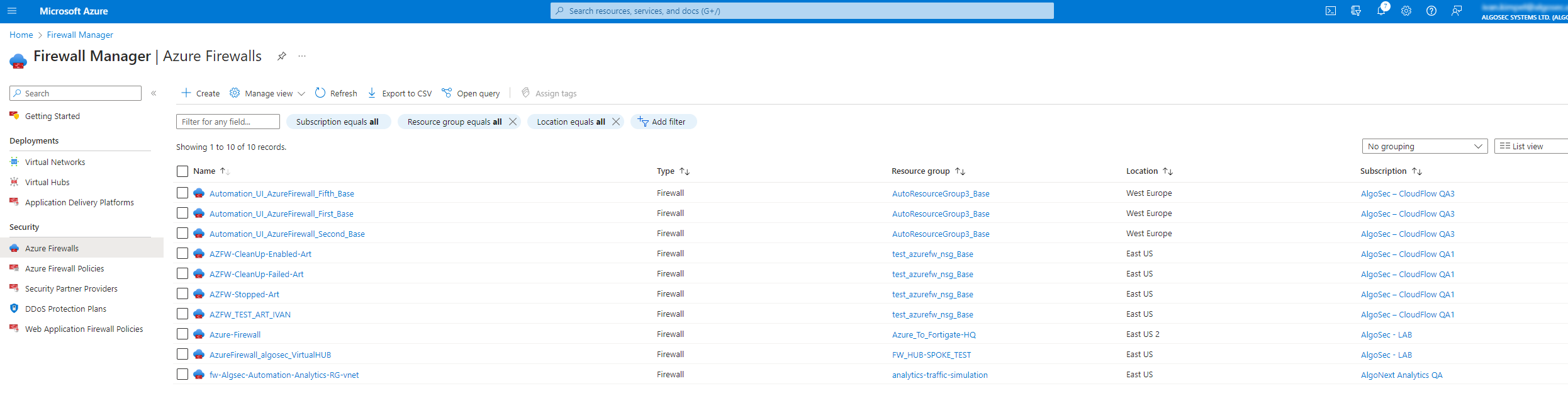
Task: Open the FW_HUB-SPOKE_TEST resource group link
Action: (931, 355)
